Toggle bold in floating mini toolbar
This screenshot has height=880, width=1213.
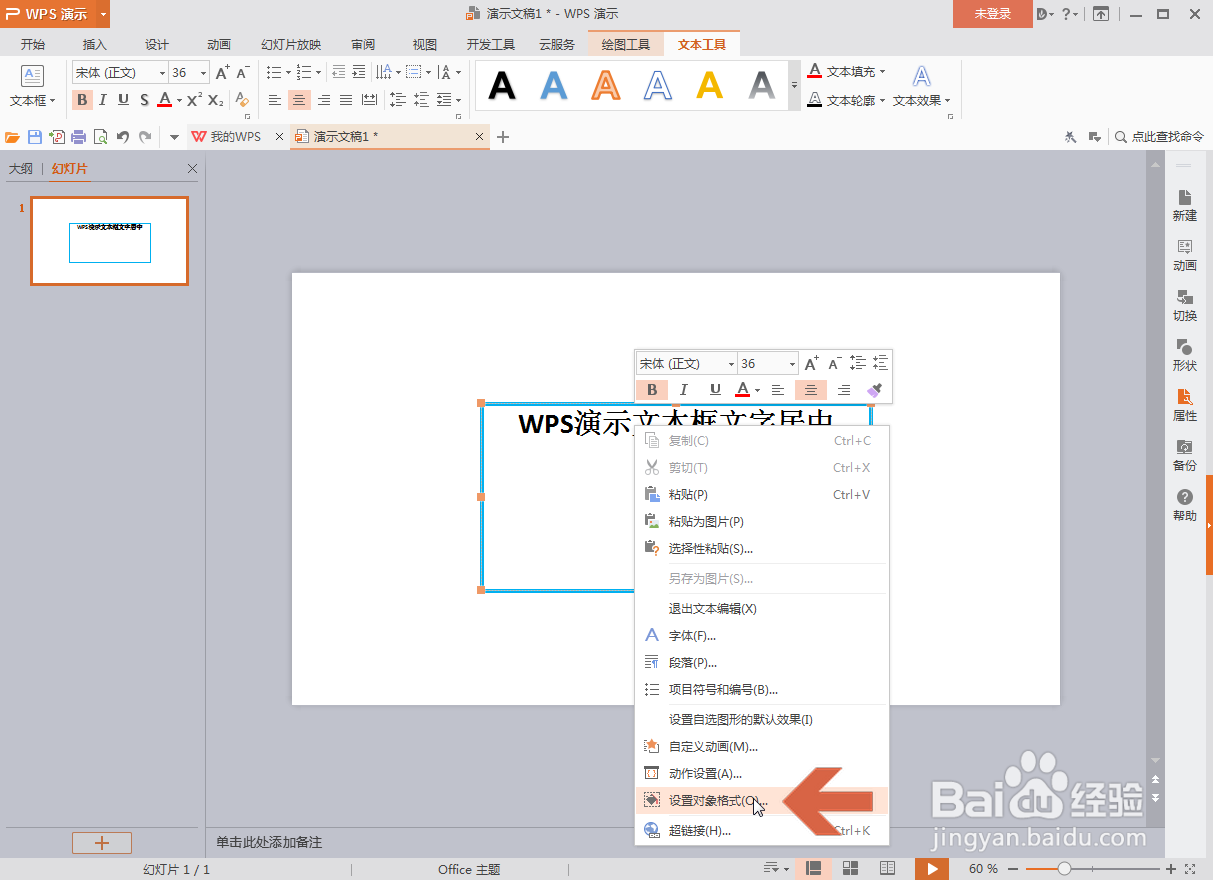[x=652, y=390]
